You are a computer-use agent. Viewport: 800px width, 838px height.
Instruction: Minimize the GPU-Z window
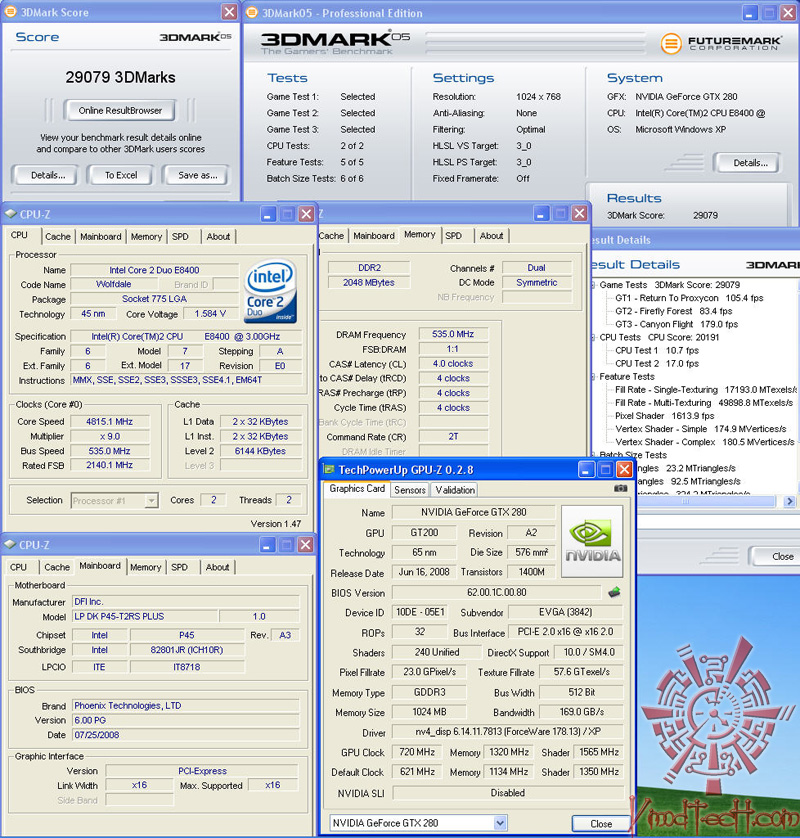[x=586, y=470]
